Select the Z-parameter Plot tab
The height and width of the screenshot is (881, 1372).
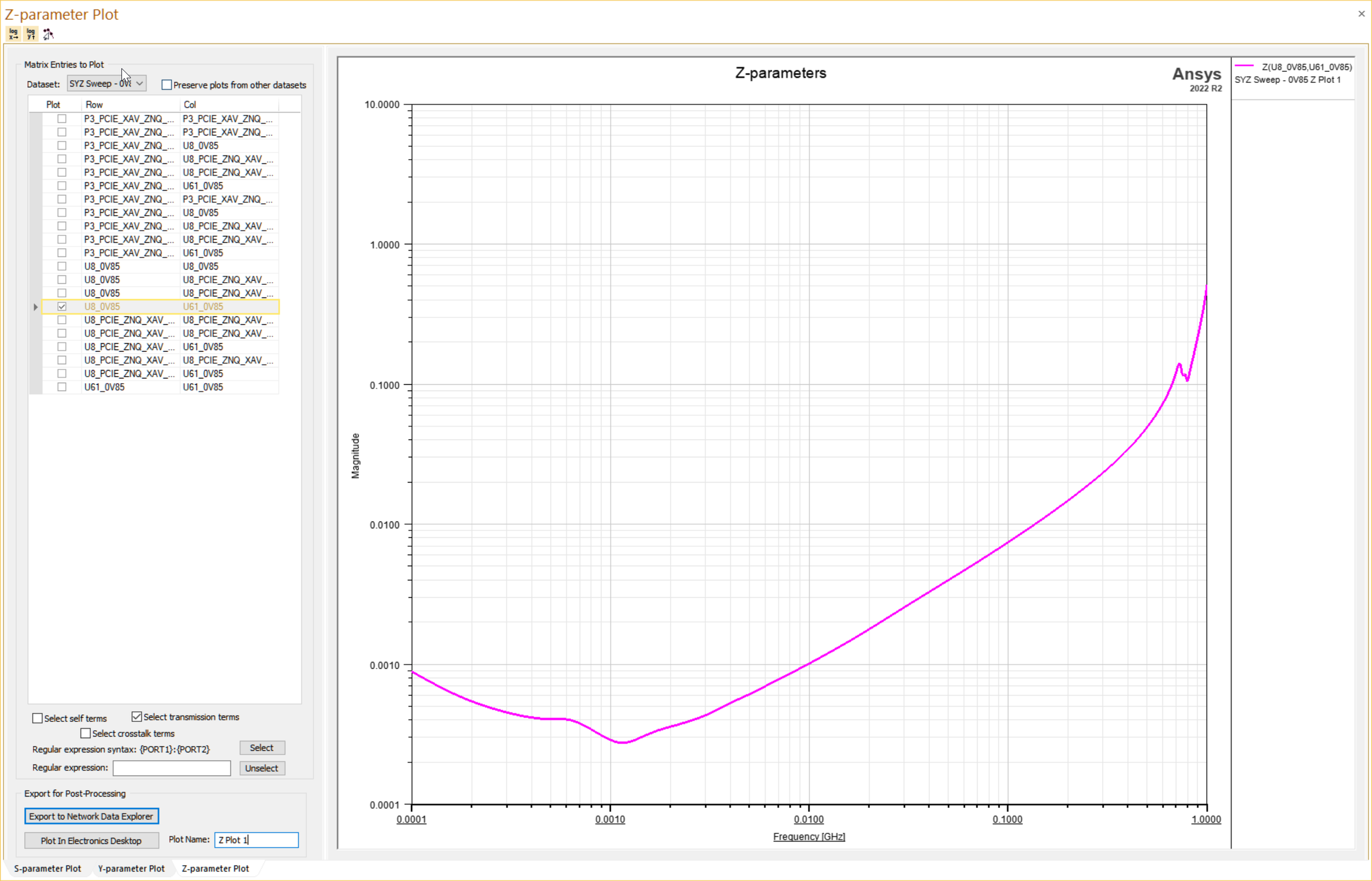tap(216, 868)
